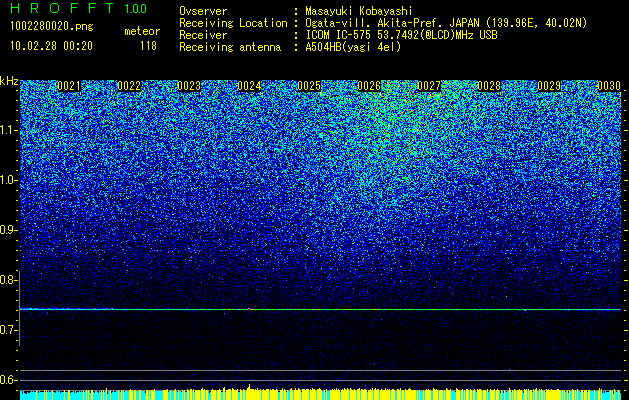Click the 0025 time marker
629x400 pixels.
[x=309, y=86]
